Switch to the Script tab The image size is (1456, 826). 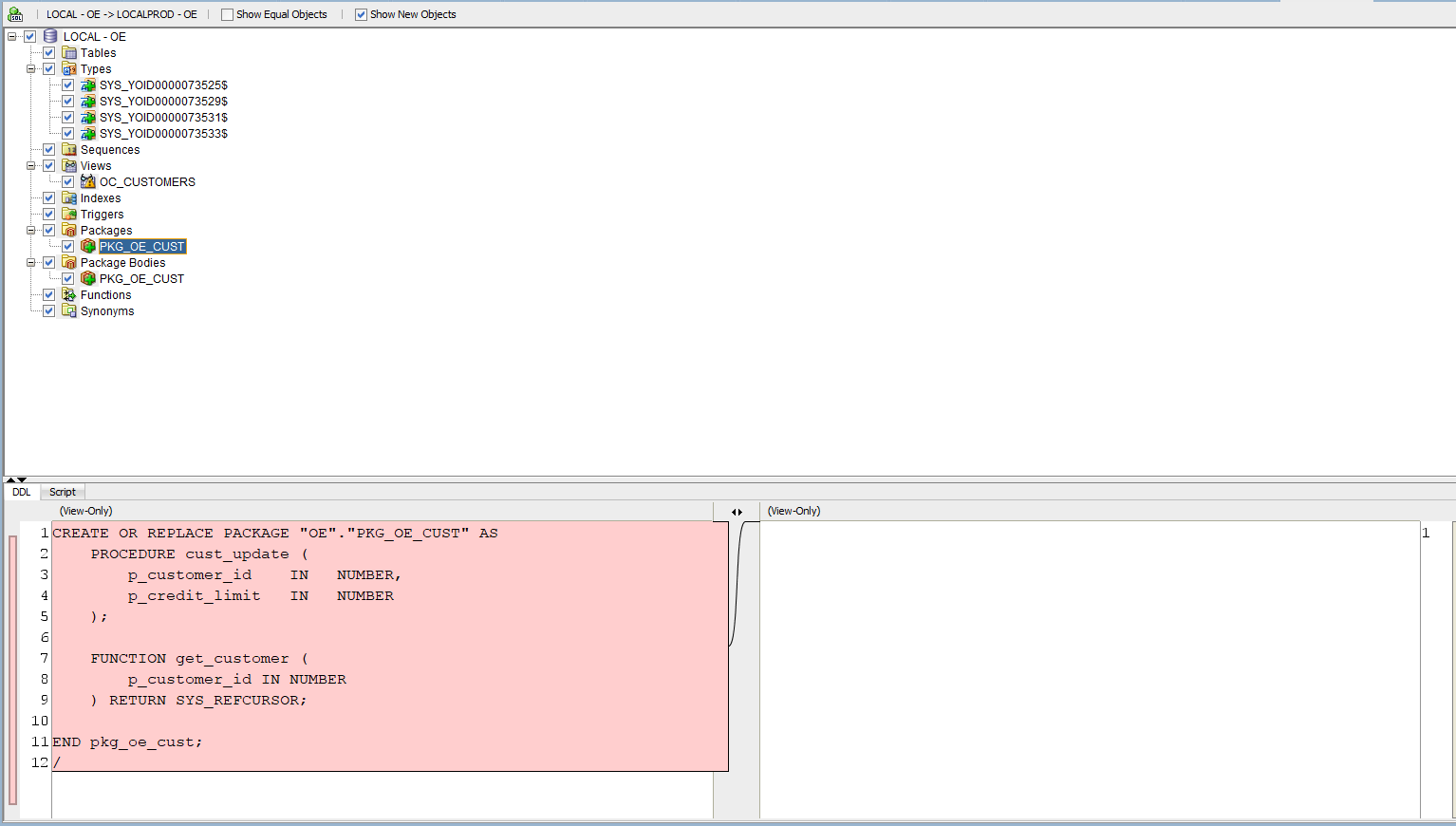click(x=63, y=492)
